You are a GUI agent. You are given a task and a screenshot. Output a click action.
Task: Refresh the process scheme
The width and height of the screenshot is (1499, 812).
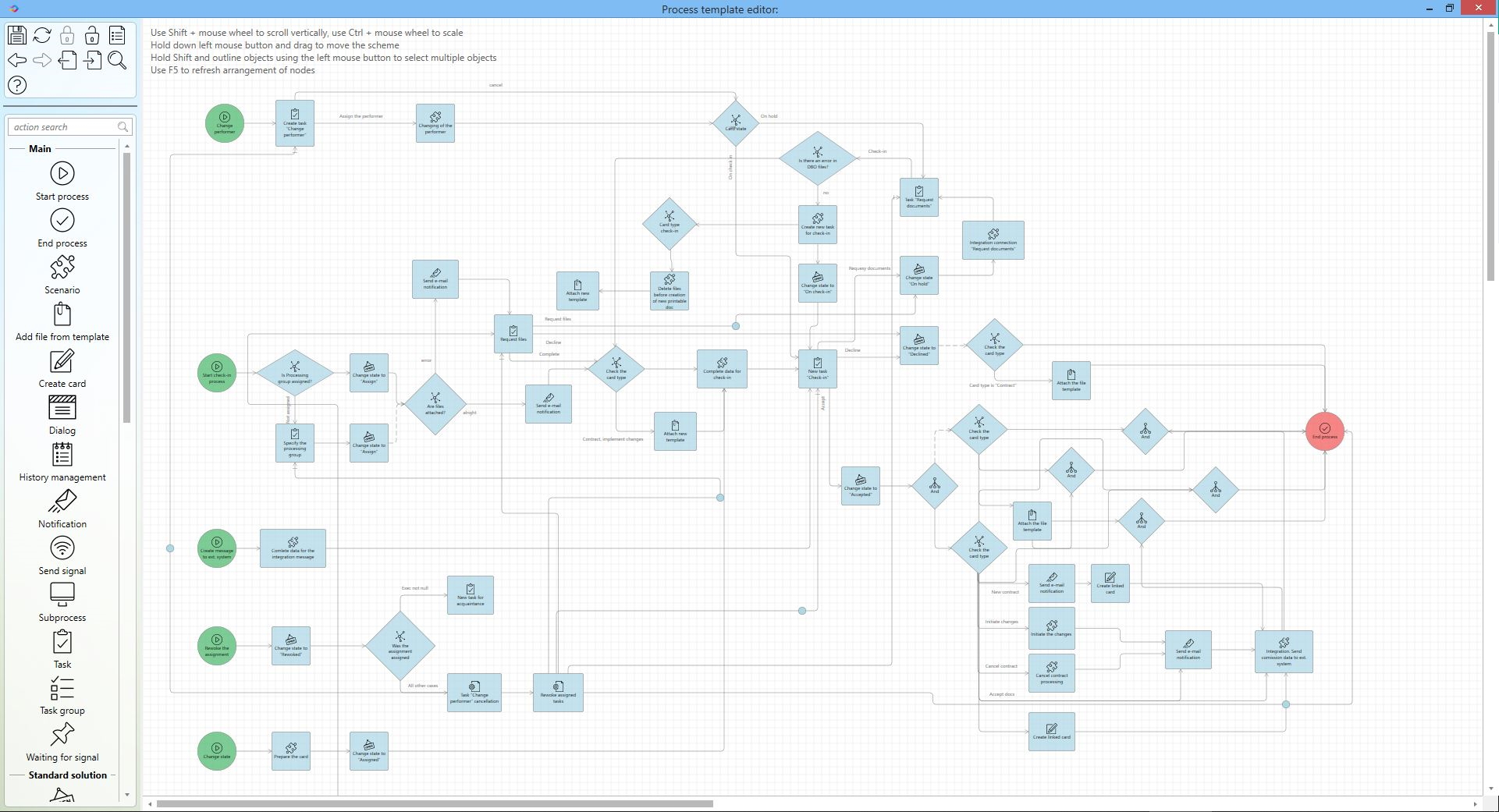(x=41, y=34)
